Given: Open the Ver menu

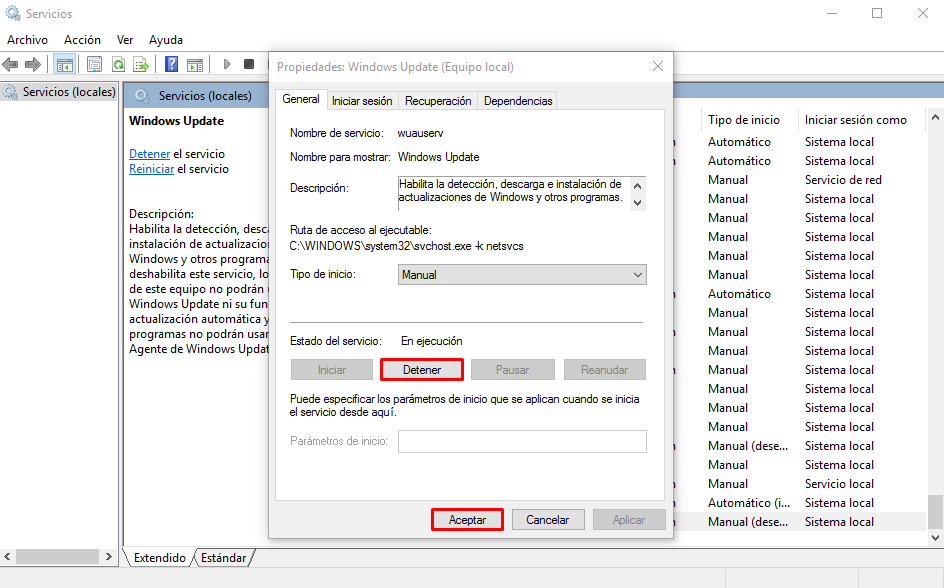Looking at the screenshot, I should 125,40.
